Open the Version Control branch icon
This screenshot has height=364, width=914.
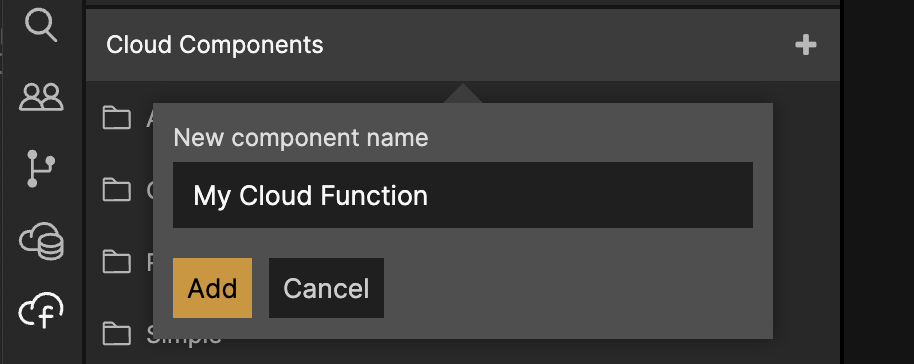pos(41,169)
